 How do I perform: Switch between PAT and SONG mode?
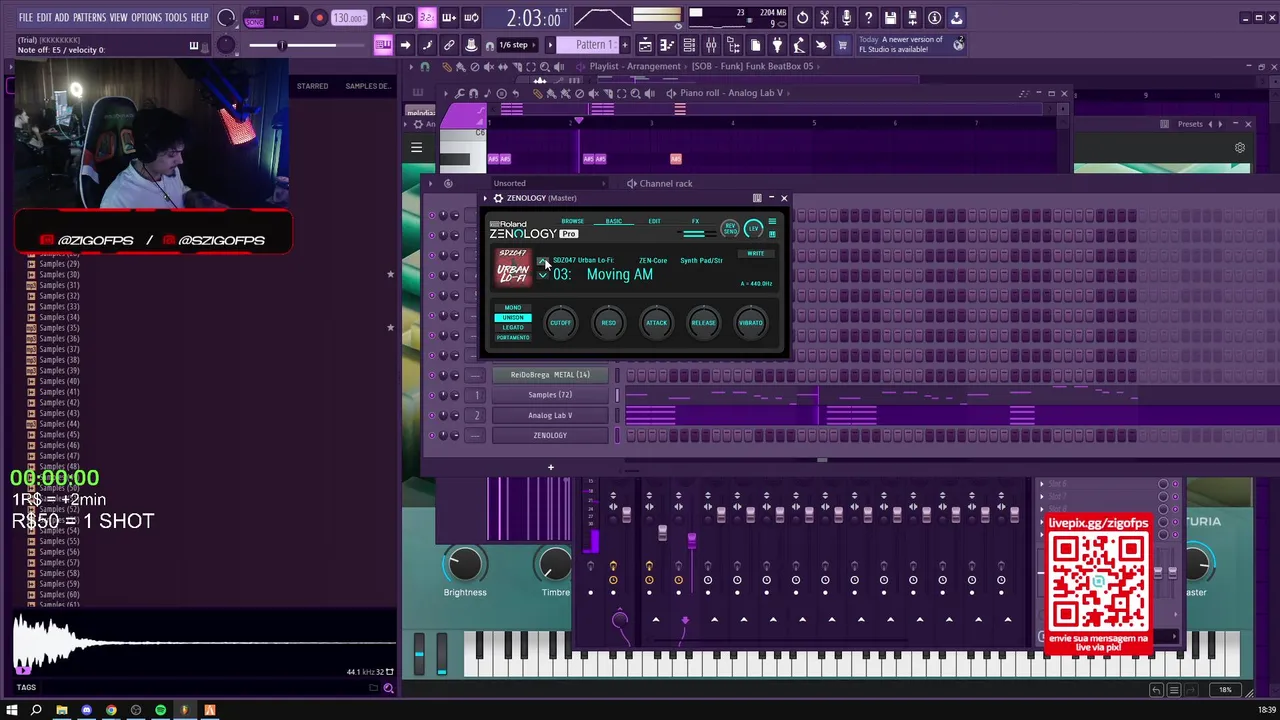pos(254,18)
